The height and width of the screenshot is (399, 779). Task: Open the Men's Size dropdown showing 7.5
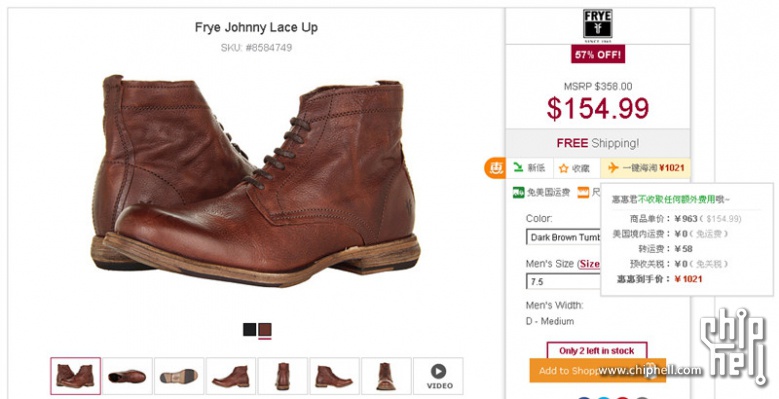pyautogui.click(x=563, y=281)
